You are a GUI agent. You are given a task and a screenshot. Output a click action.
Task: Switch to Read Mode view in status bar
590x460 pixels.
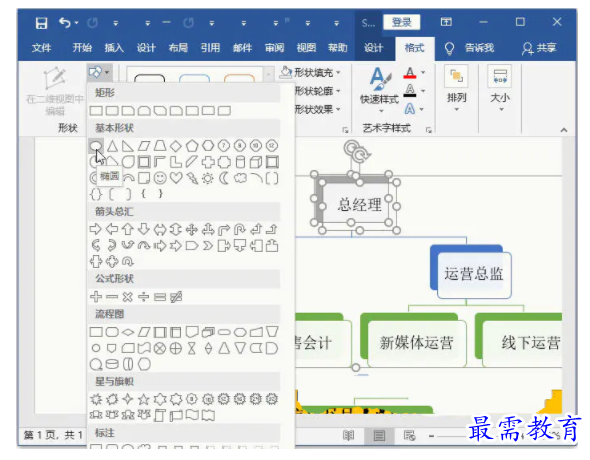349,436
